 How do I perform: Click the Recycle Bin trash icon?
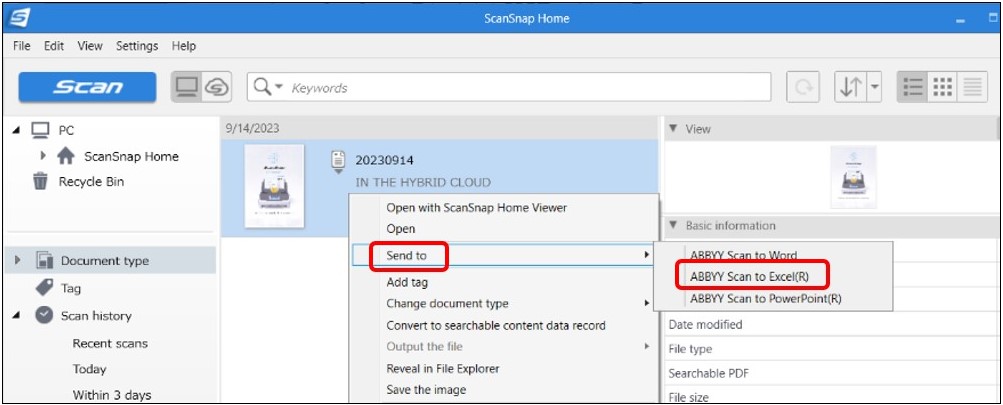pos(40,181)
